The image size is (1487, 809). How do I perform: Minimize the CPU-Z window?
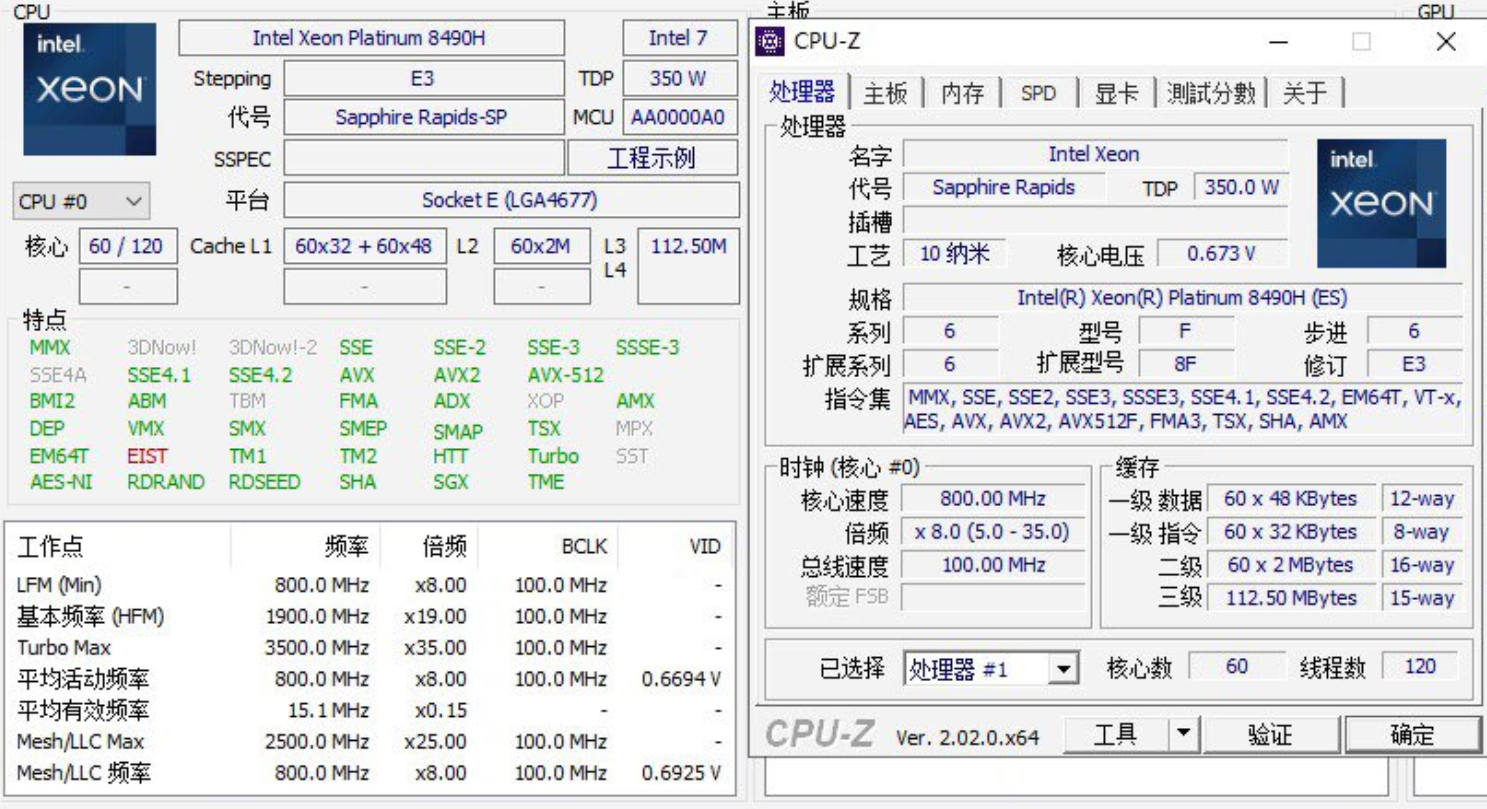[x=1278, y=42]
